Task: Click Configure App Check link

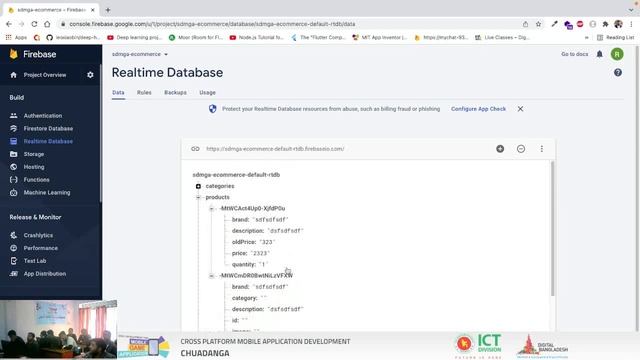Action: [x=478, y=109]
